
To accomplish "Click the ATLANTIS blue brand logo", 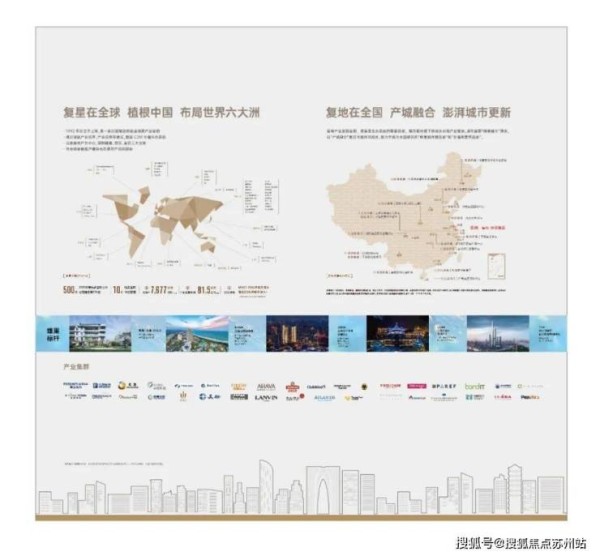I will pos(324,398).
